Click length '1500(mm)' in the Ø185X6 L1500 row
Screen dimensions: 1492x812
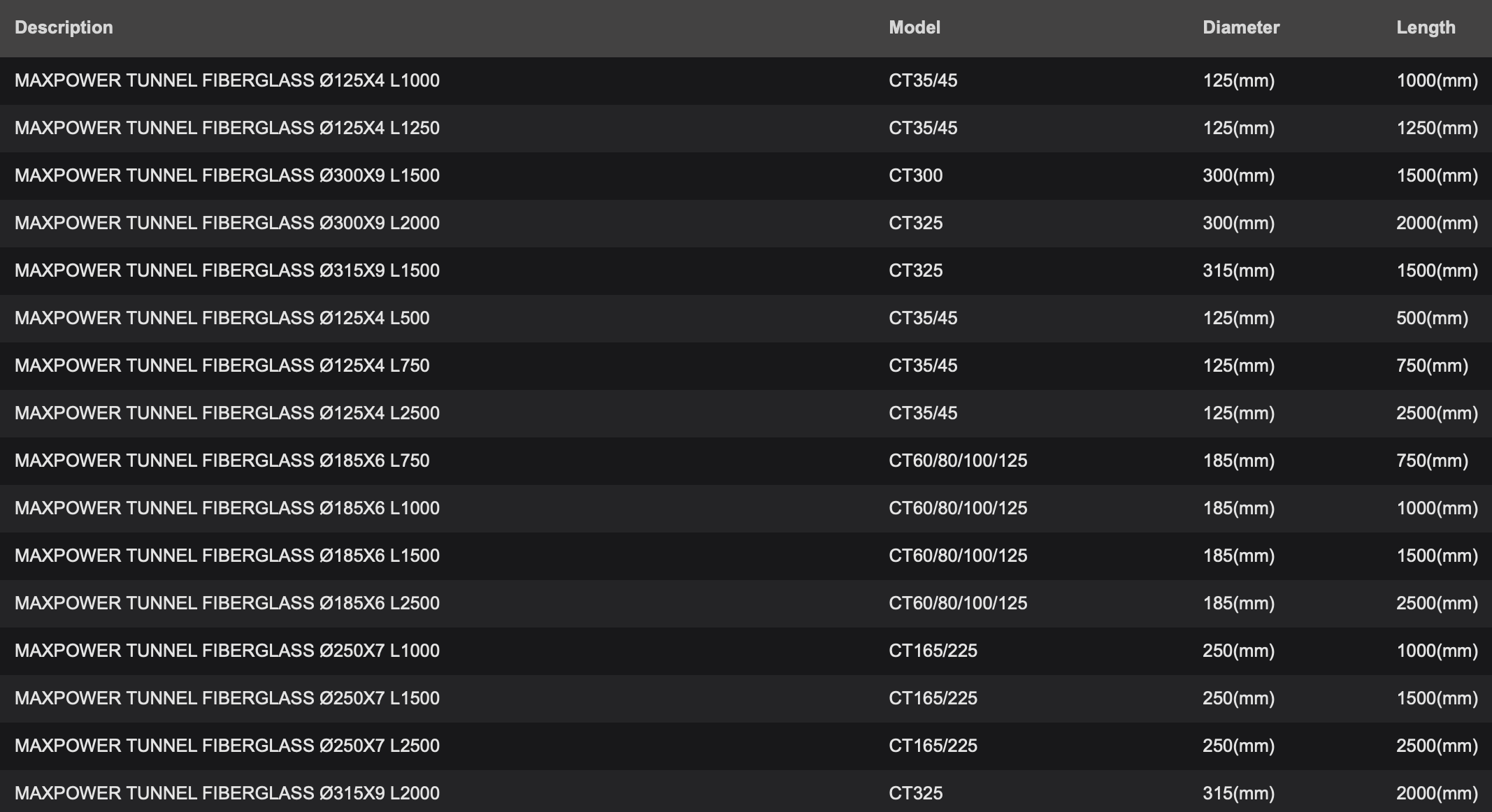coord(1437,556)
